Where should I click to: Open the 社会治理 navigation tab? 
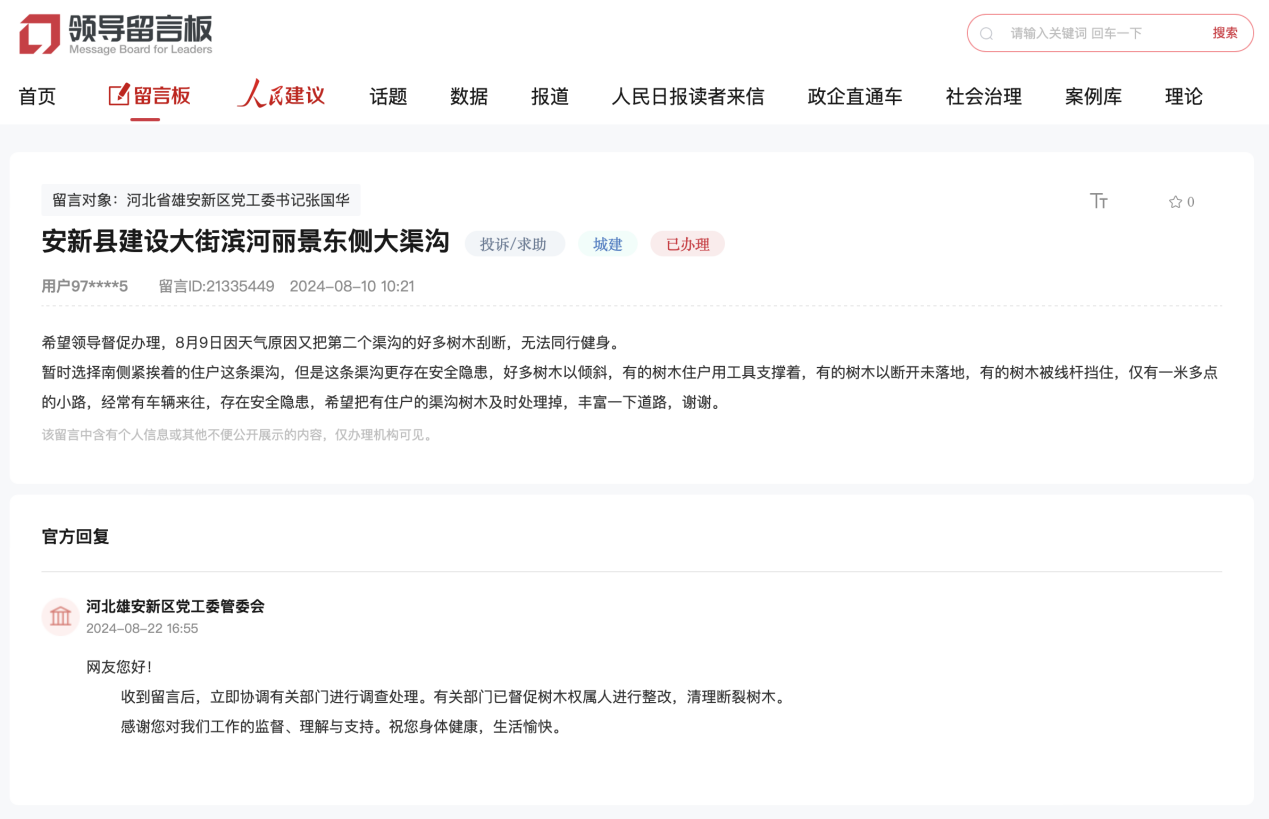point(984,97)
